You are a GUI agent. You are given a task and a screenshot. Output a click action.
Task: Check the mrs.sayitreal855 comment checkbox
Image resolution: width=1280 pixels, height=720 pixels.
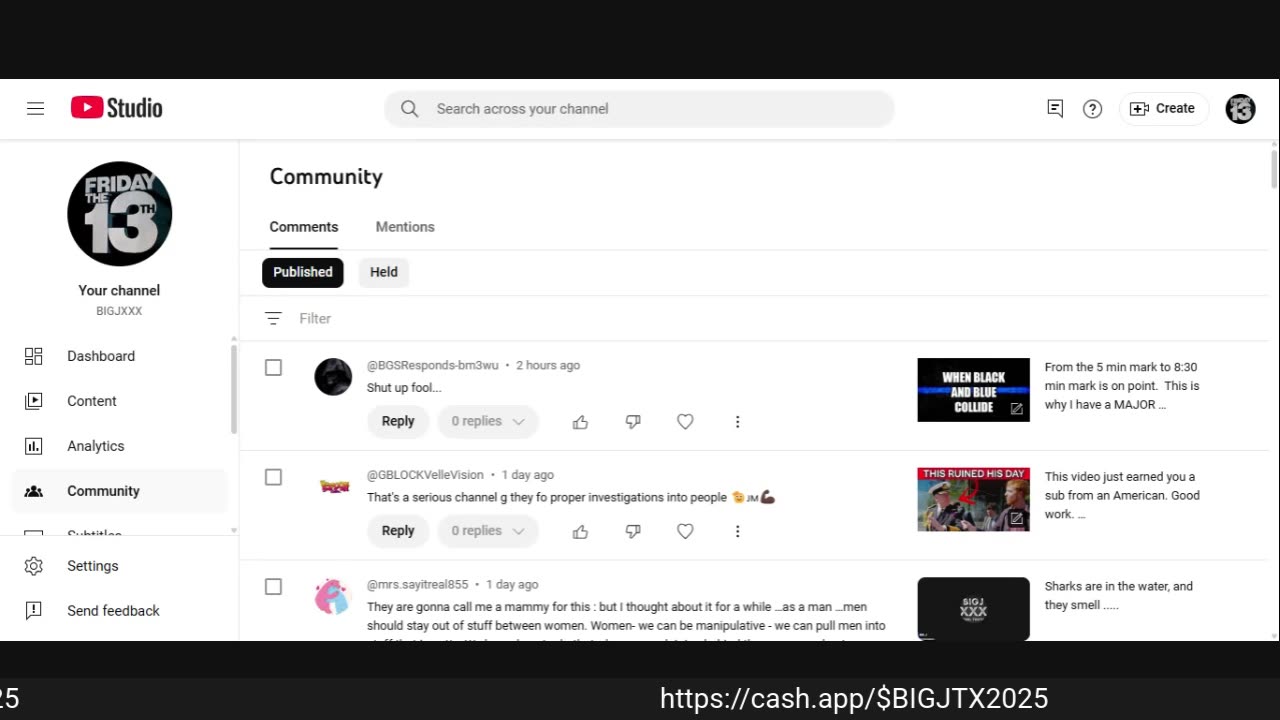pyautogui.click(x=273, y=587)
